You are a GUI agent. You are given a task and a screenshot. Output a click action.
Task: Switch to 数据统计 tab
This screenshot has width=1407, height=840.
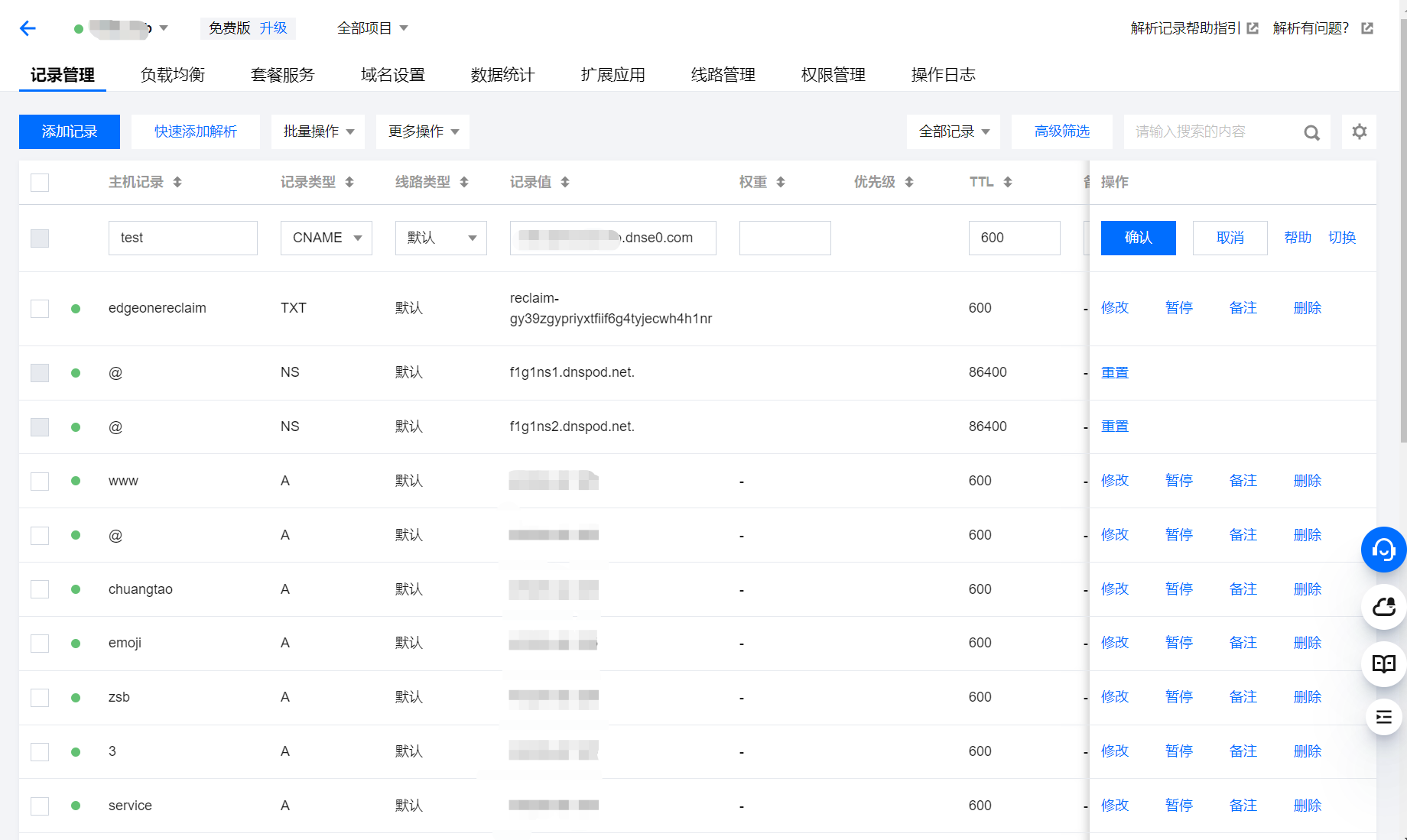(x=503, y=75)
